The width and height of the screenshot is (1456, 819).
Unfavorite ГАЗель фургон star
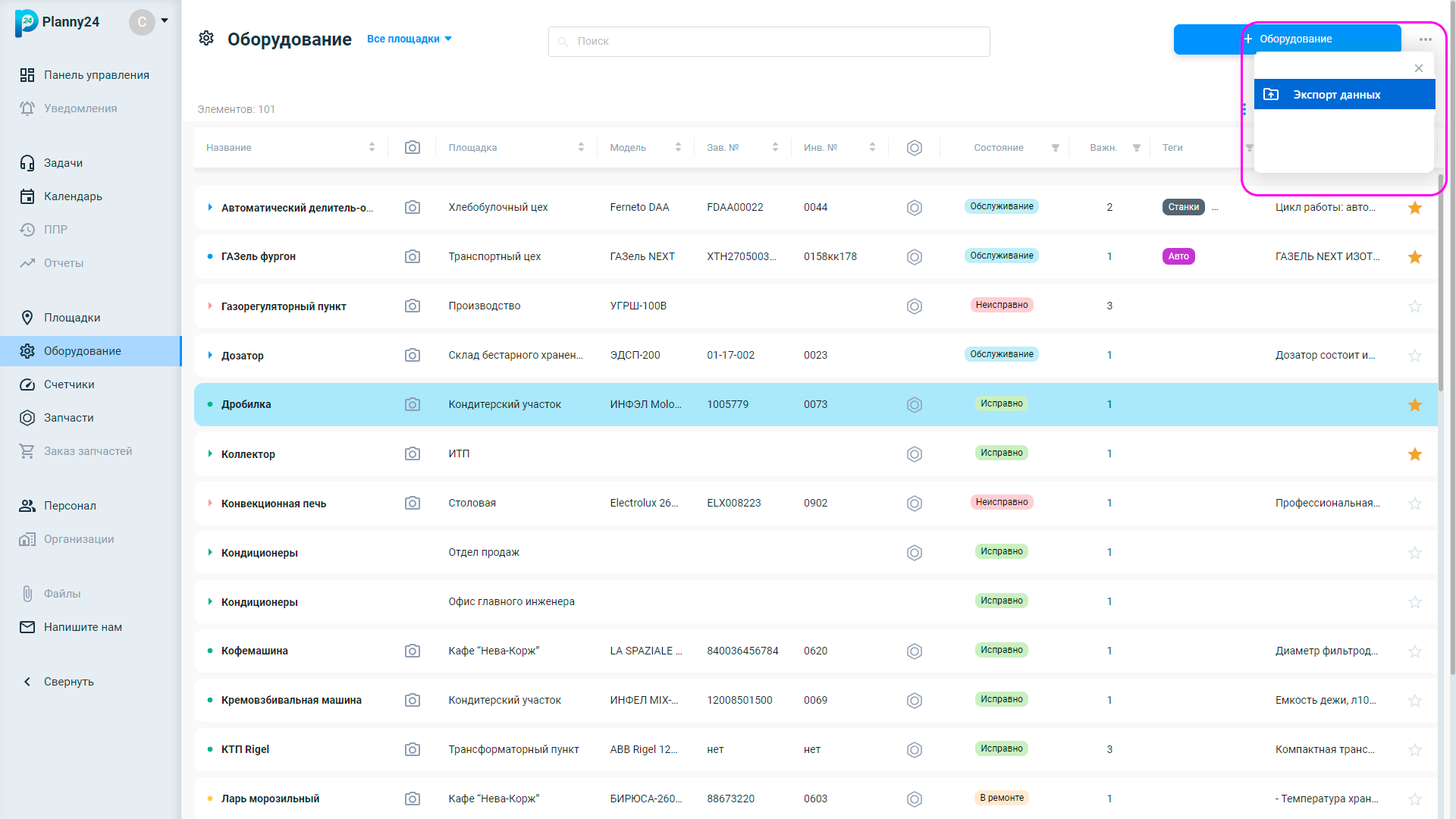(x=1415, y=257)
